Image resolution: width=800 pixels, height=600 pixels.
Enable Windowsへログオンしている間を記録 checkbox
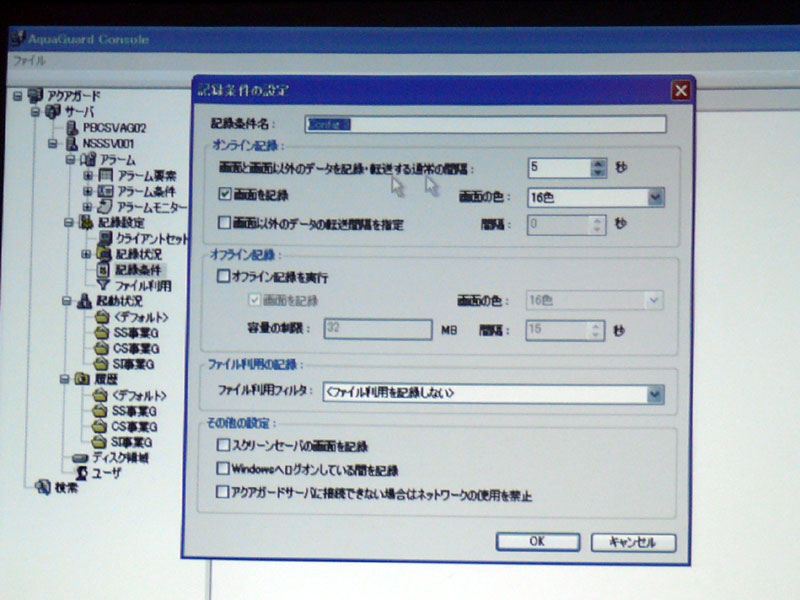pyautogui.click(x=224, y=468)
